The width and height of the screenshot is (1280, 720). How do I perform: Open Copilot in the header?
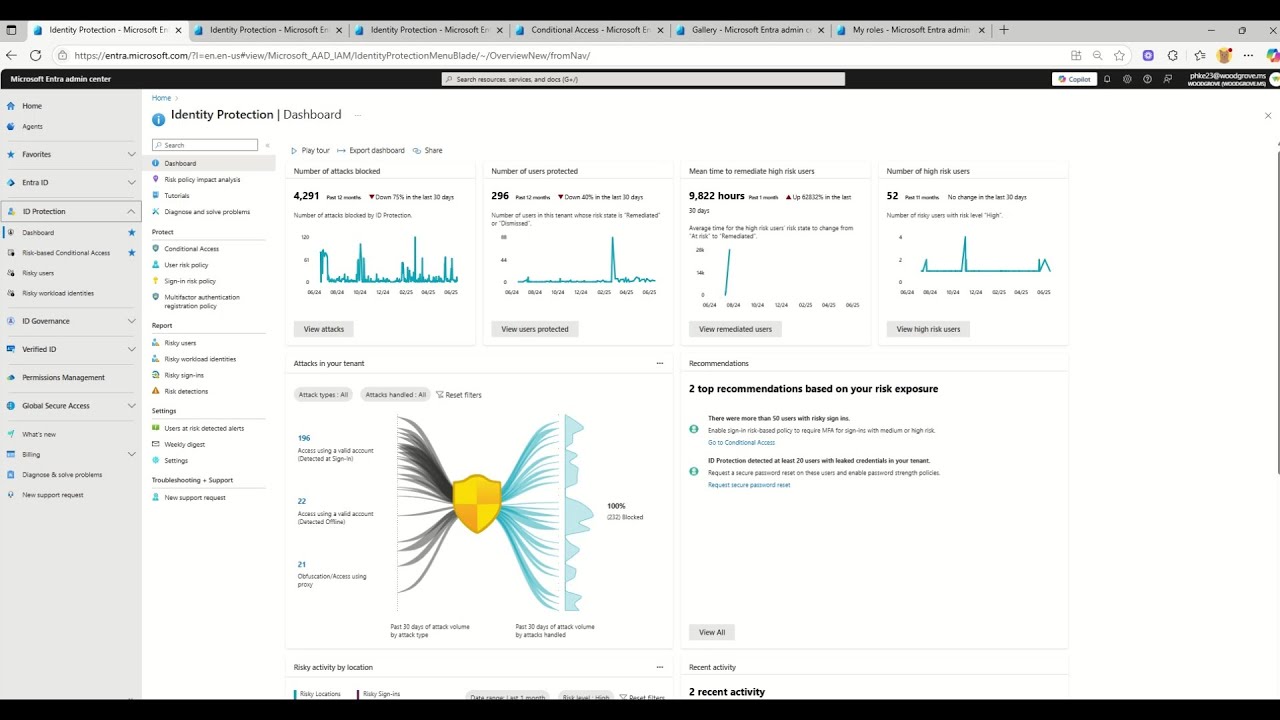click(1074, 79)
